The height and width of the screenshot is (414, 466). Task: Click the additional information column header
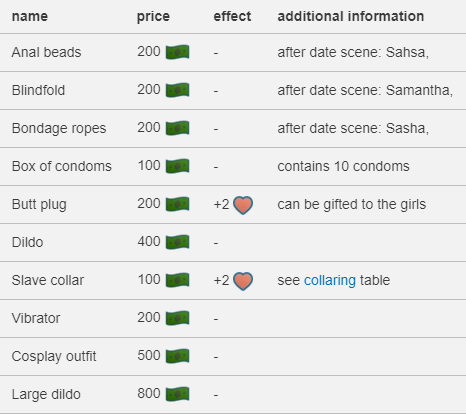351,16
